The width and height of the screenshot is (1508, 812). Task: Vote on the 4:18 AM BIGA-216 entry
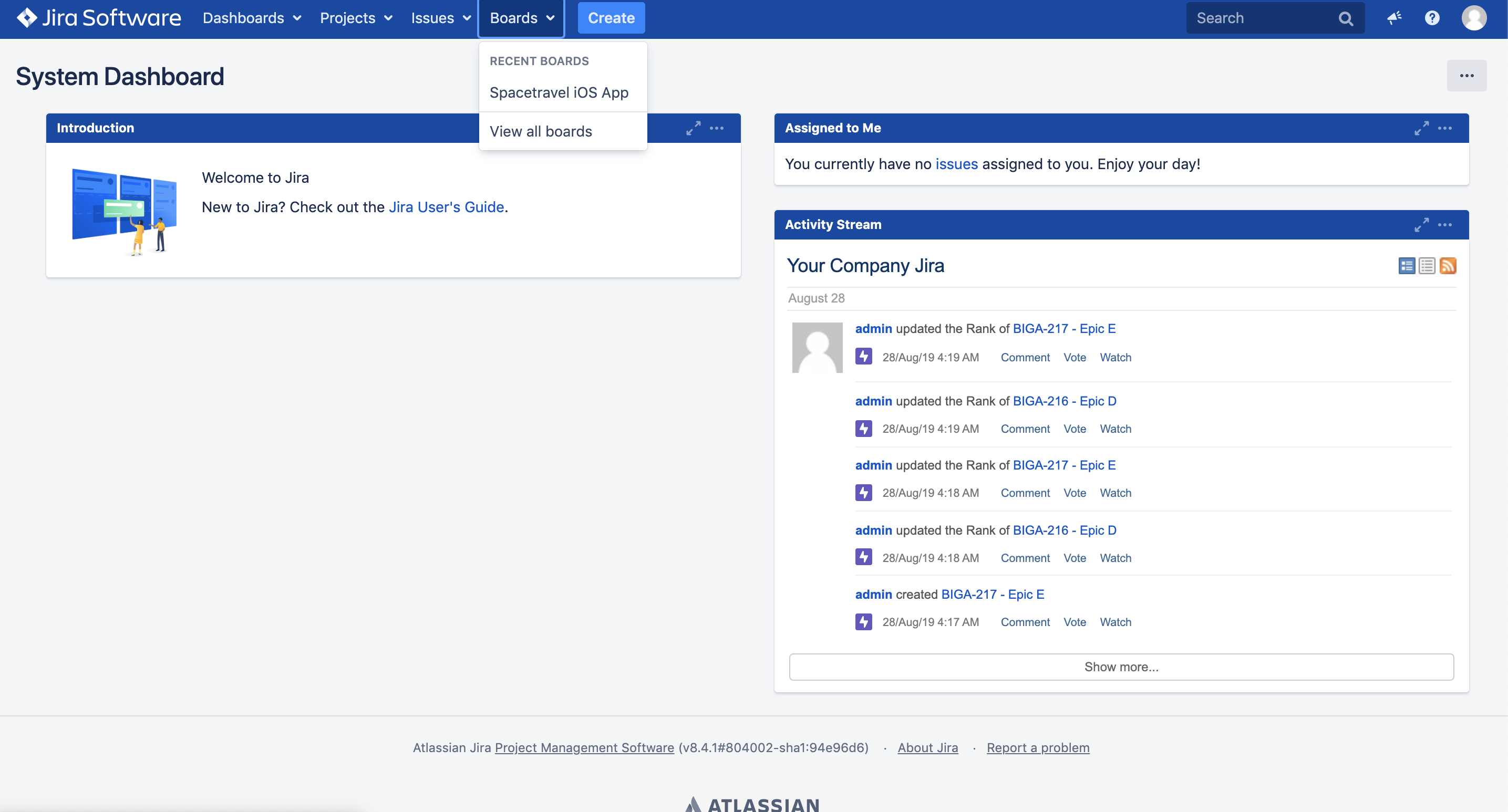pos(1075,558)
